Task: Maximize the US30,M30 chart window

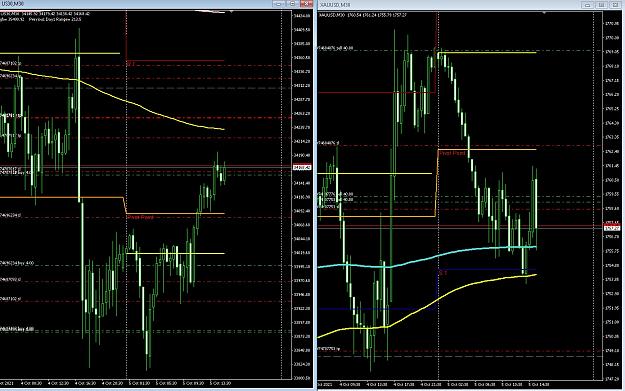Action: pos(293,4)
